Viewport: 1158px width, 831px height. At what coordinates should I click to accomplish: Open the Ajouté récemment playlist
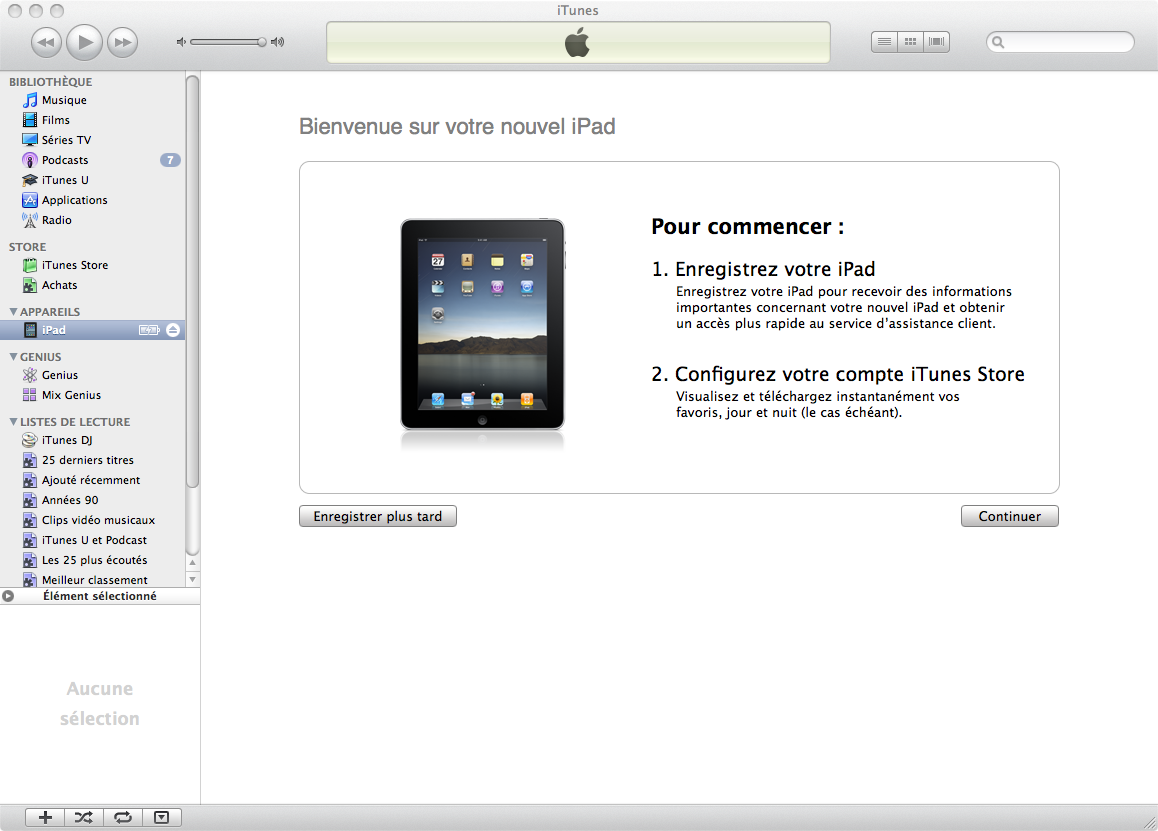92,480
